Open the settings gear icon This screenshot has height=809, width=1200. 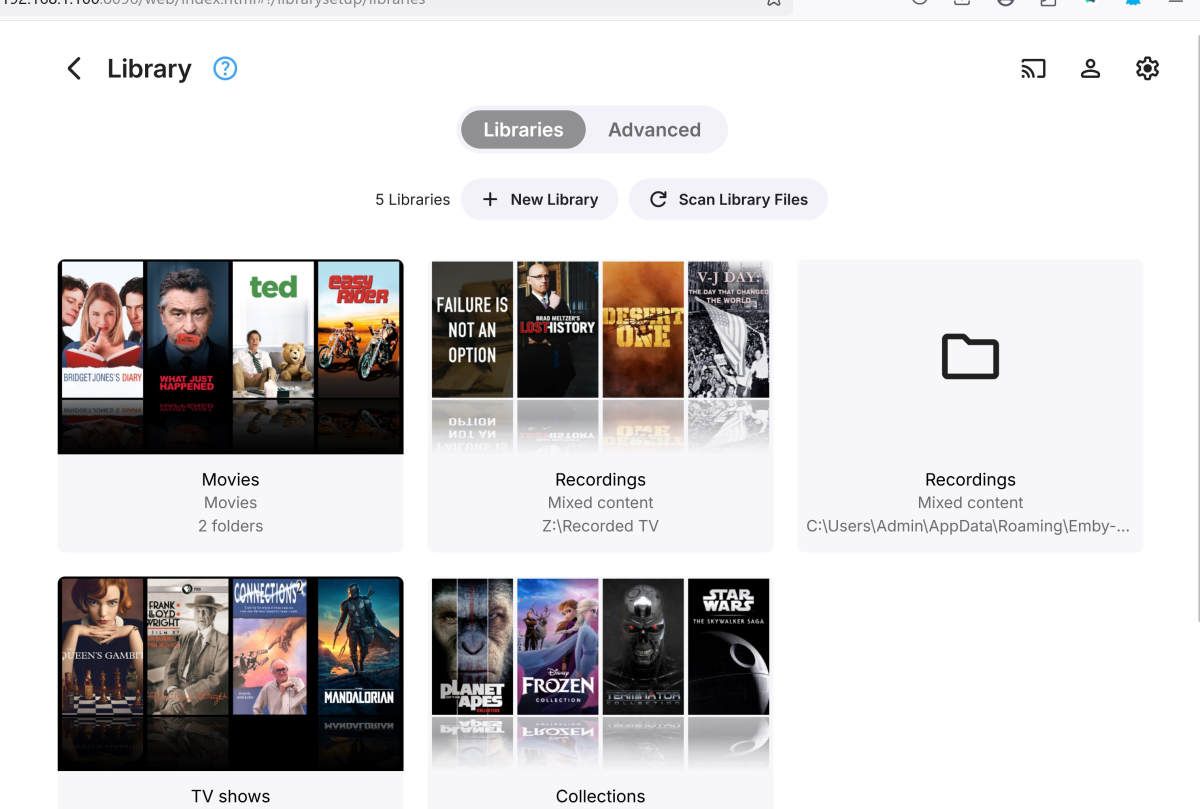coord(1147,68)
